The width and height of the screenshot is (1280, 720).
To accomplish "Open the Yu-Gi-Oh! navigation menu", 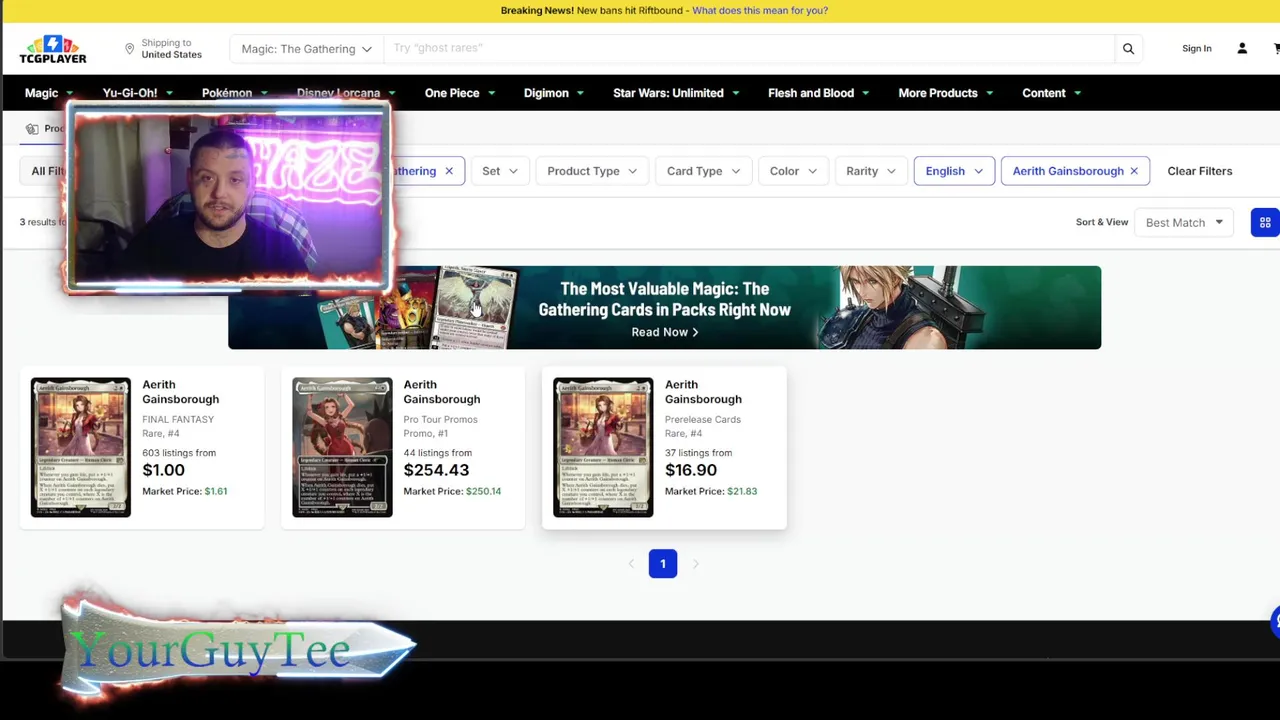I will [137, 93].
